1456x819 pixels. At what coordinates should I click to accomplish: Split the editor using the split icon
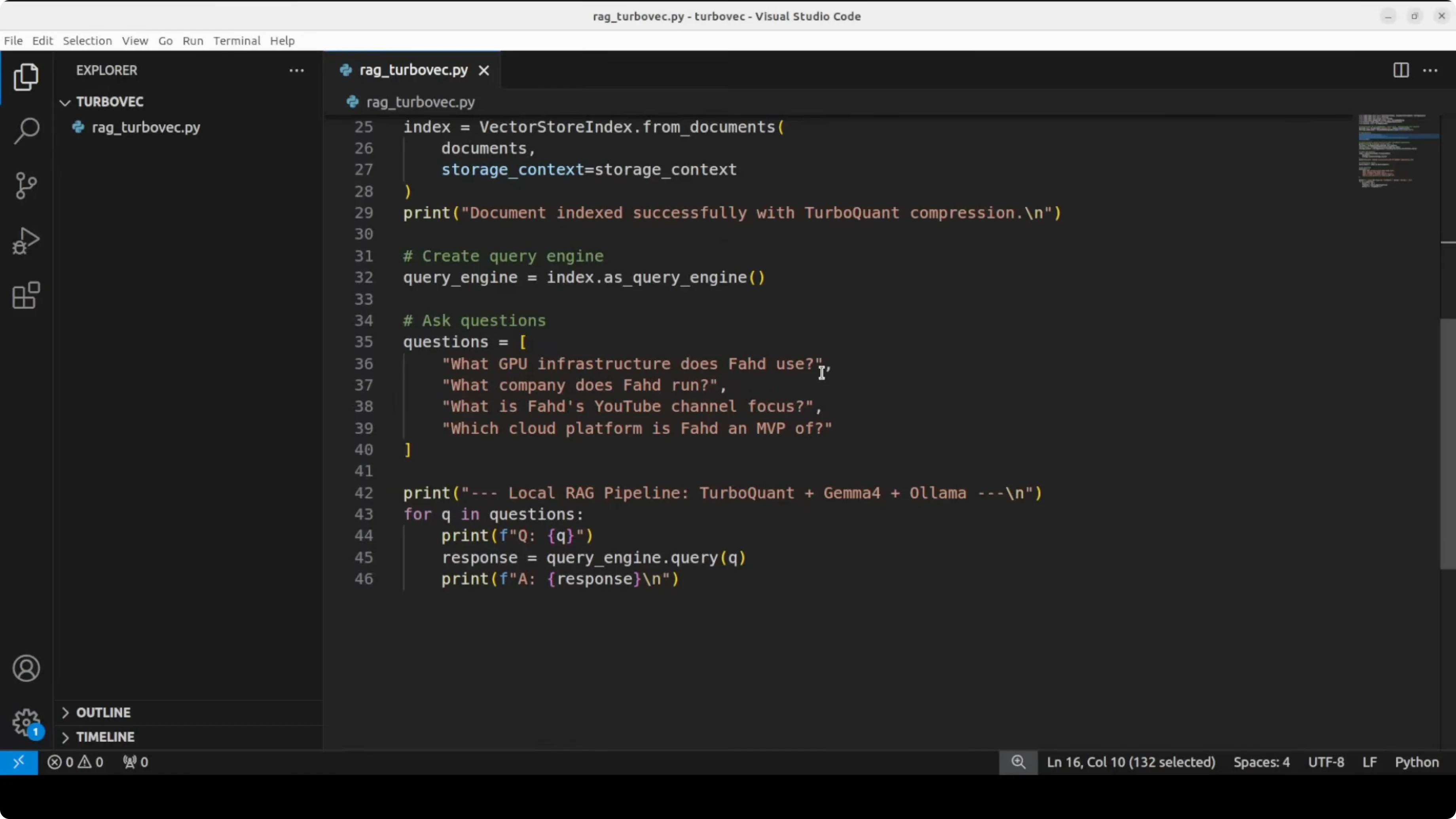coord(1401,70)
